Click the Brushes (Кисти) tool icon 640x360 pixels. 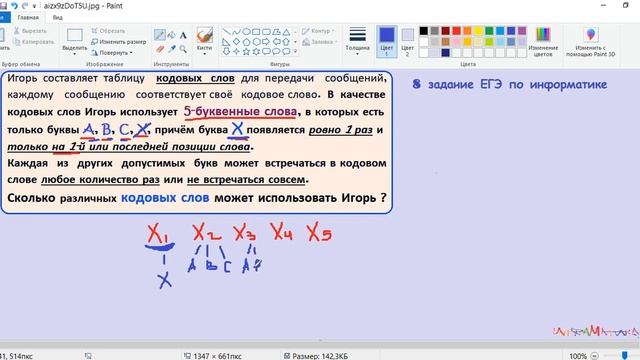click(204, 36)
